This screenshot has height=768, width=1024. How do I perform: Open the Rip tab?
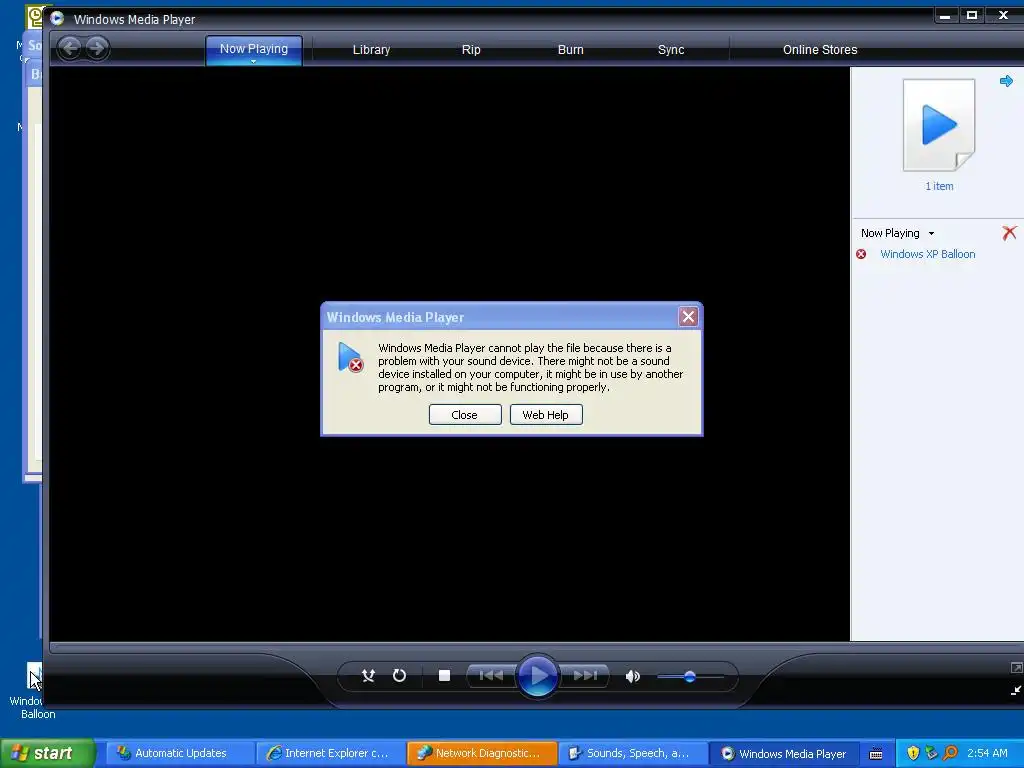[x=471, y=50]
